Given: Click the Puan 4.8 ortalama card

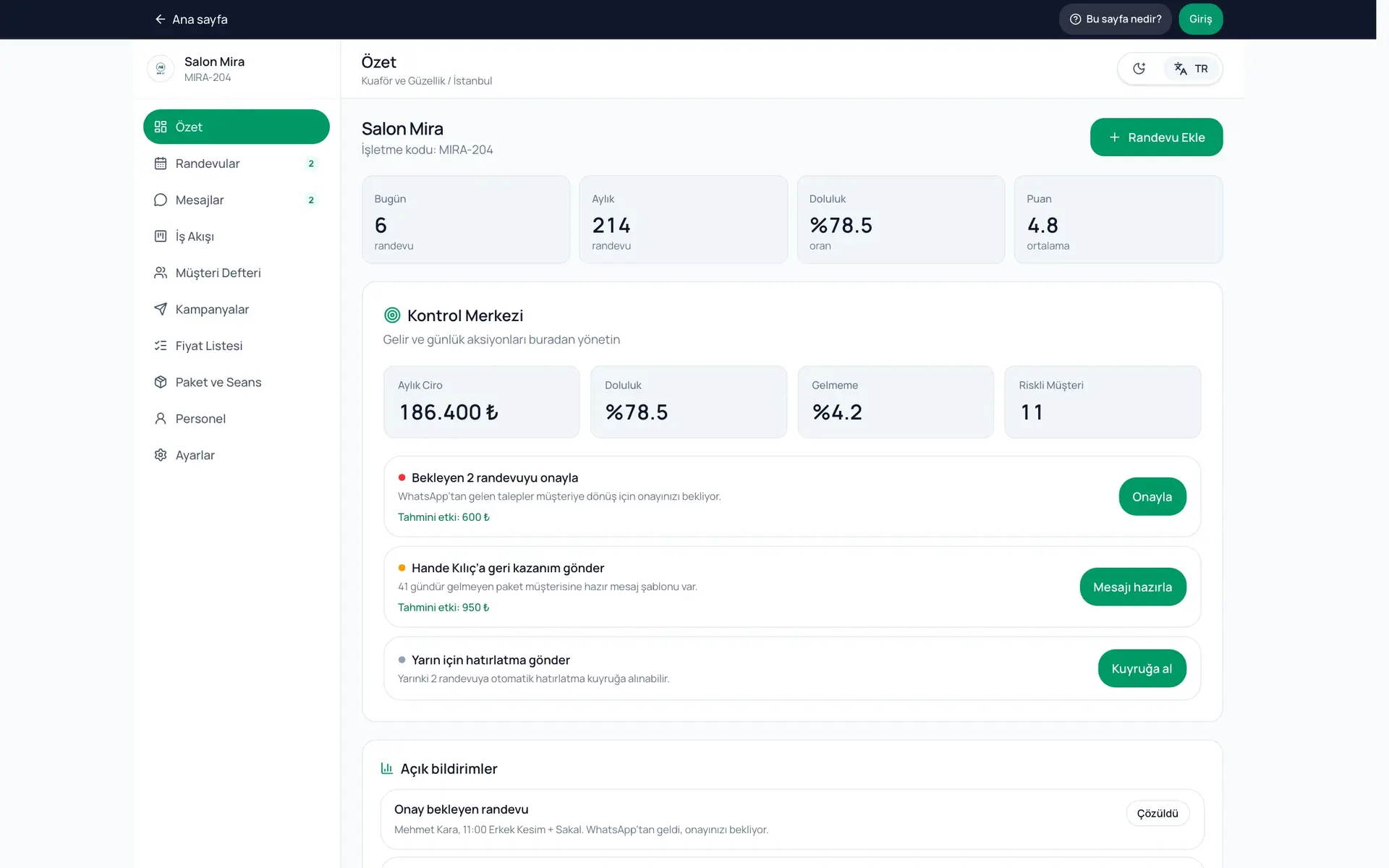Looking at the screenshot, I should pos(1118,219).
